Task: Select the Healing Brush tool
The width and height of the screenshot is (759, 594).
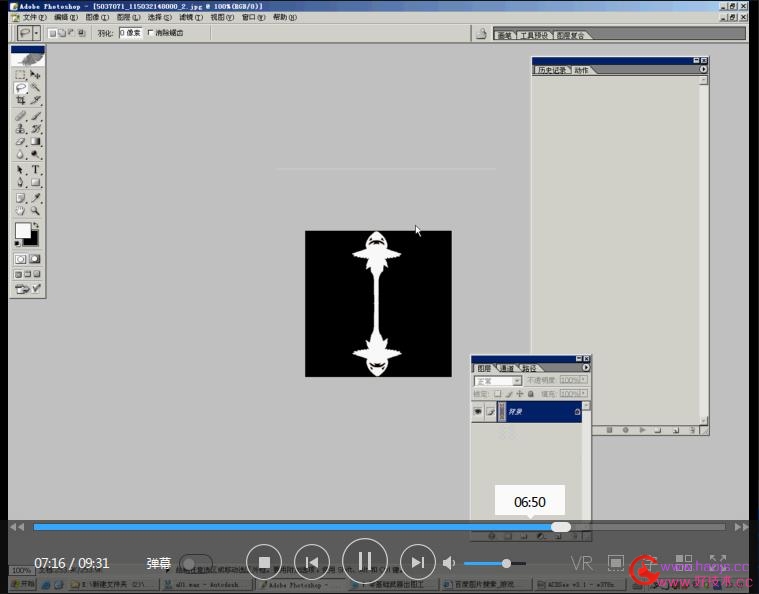Action: tap(20, 116)
